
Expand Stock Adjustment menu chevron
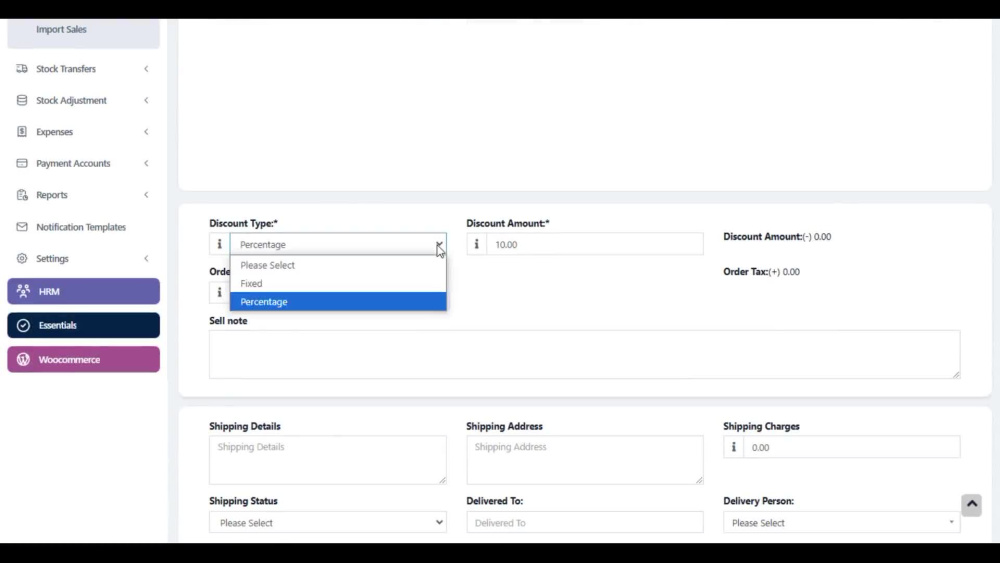[146, 100]
